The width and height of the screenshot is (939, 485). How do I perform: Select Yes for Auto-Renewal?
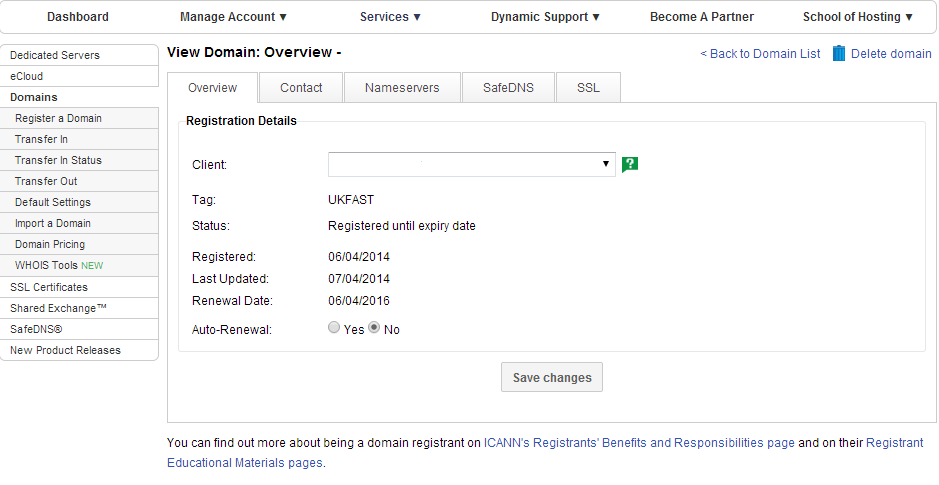tap(334, 328)
